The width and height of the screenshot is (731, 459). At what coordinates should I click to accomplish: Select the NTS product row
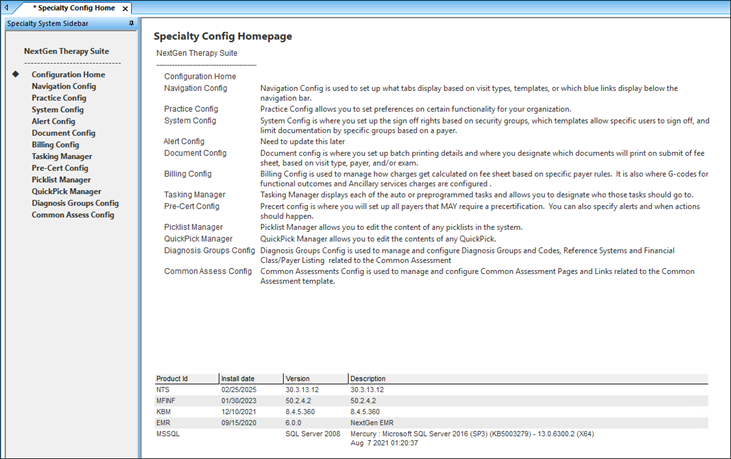click(x=431, y=390)
